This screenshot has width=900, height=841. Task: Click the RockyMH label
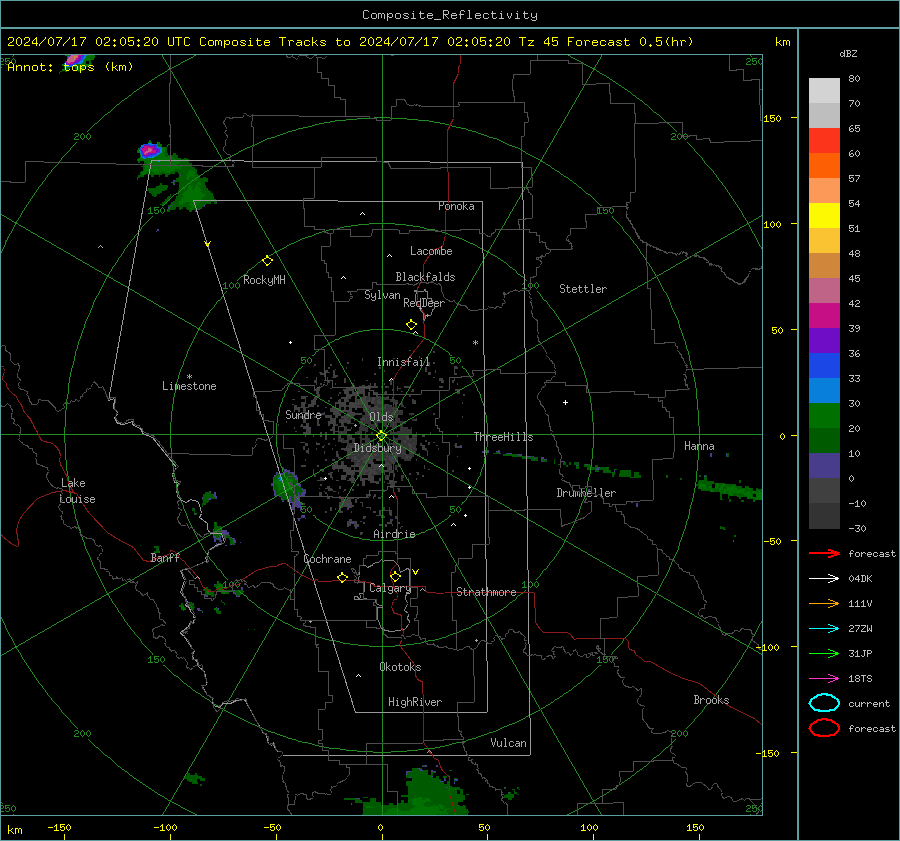264,280
